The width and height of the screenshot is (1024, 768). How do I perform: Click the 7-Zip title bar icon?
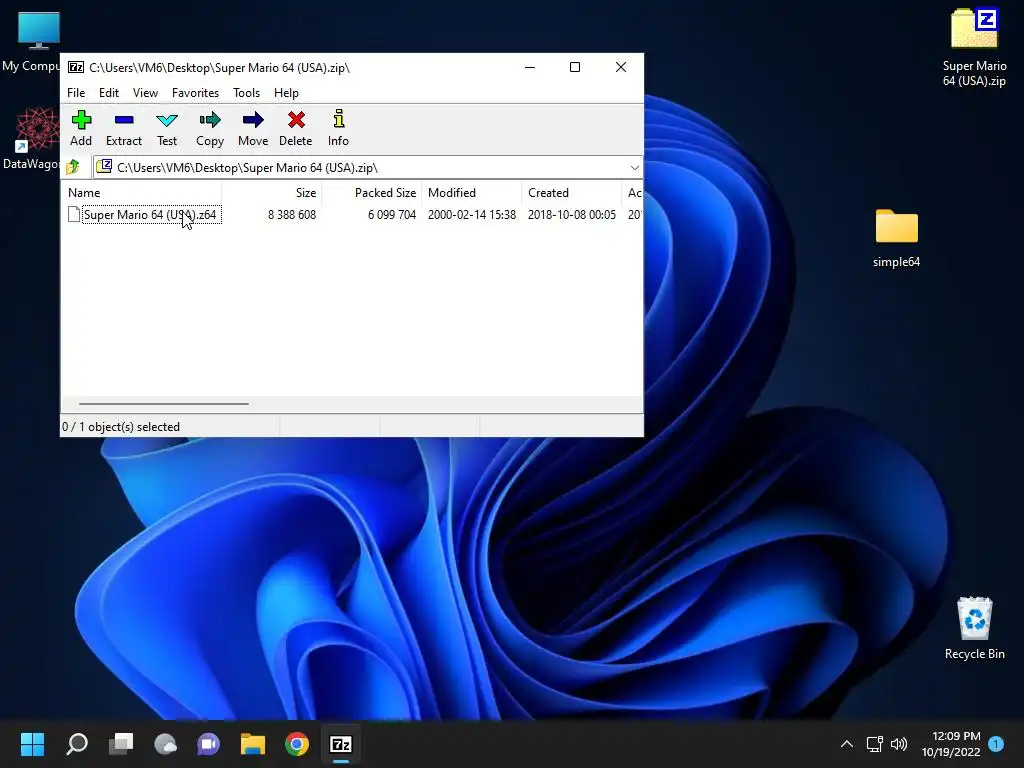pos(76,67)
